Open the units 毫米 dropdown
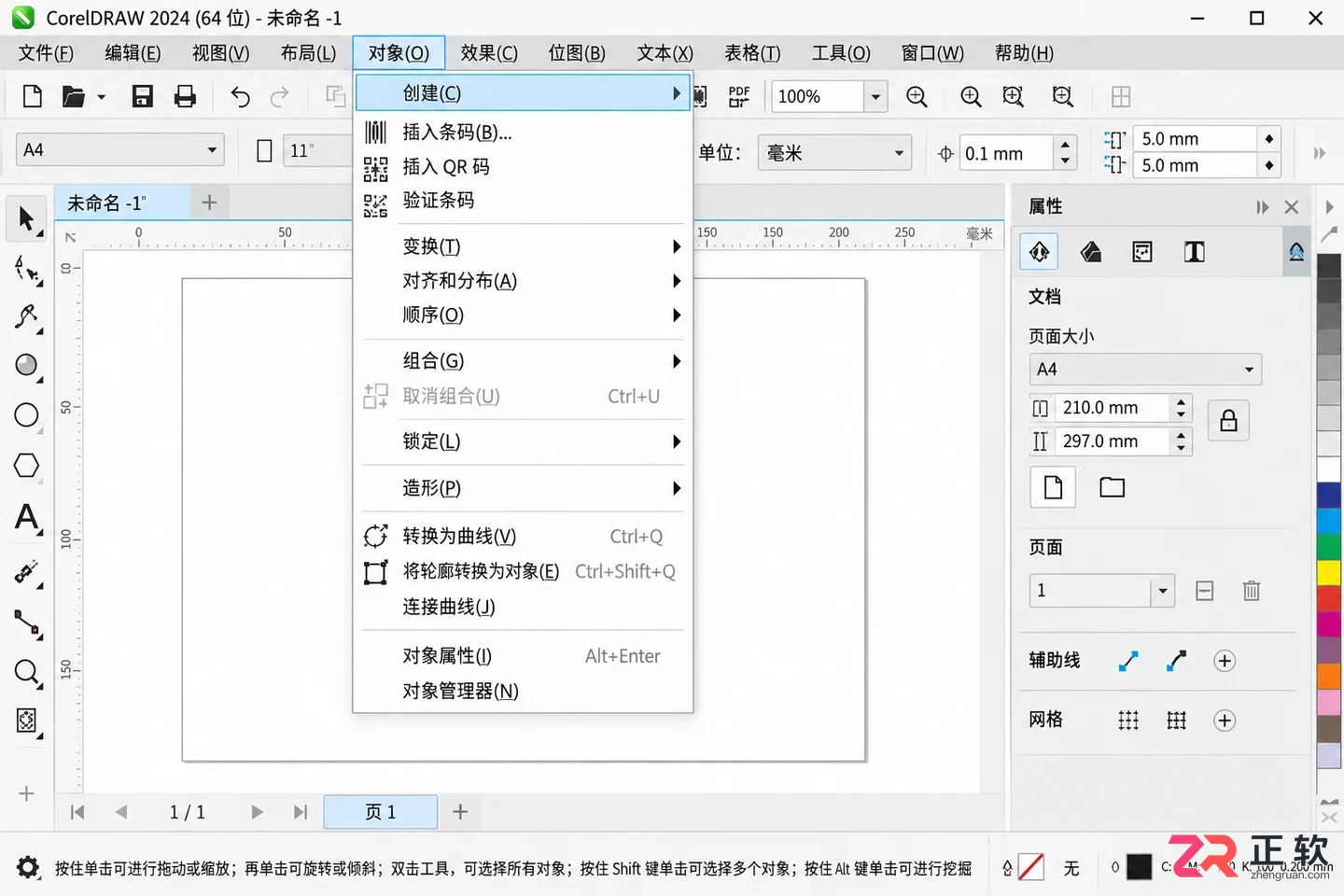This screenshot has height=896, width=1344. (x=834, y=153)
